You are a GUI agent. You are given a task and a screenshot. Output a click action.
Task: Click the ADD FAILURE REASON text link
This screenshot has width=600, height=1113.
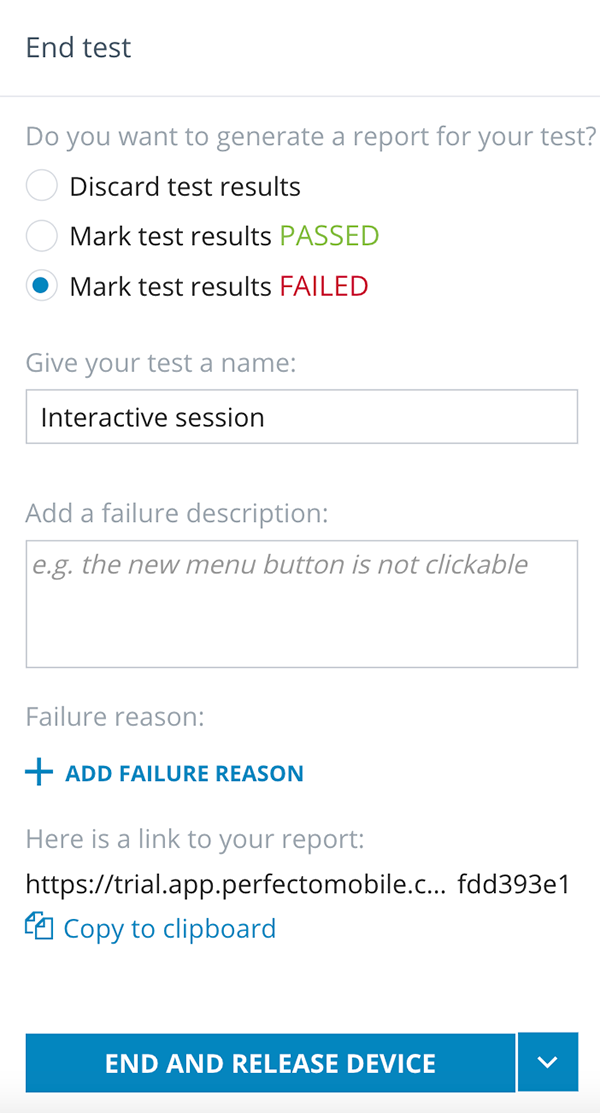(x=184, y=773)
